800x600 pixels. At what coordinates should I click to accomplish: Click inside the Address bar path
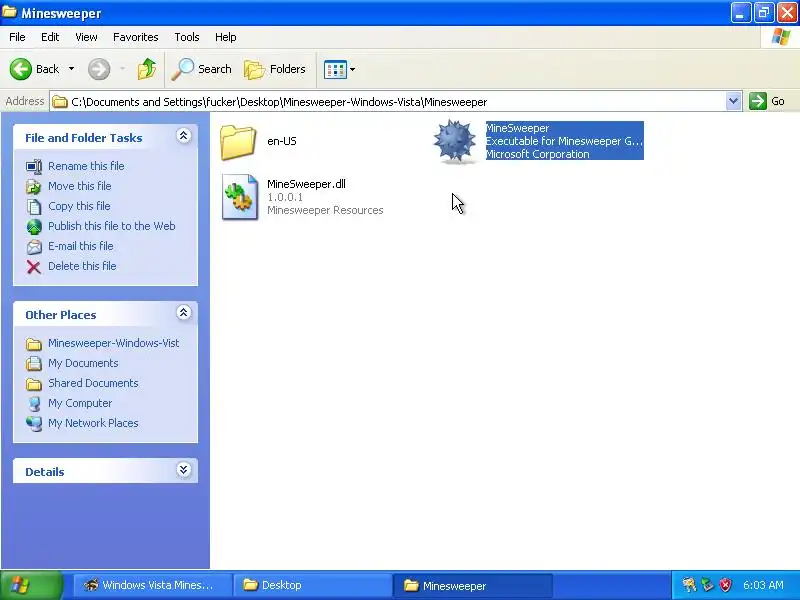click(388, 102)
